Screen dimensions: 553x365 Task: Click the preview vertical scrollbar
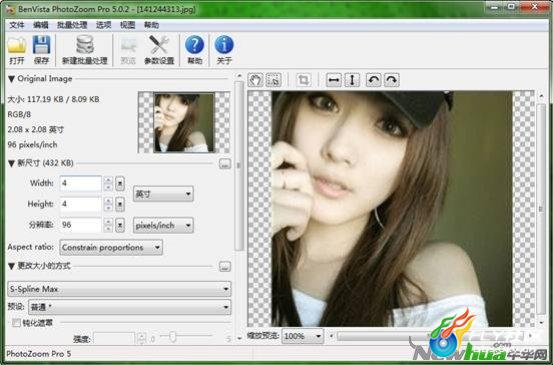541,208
